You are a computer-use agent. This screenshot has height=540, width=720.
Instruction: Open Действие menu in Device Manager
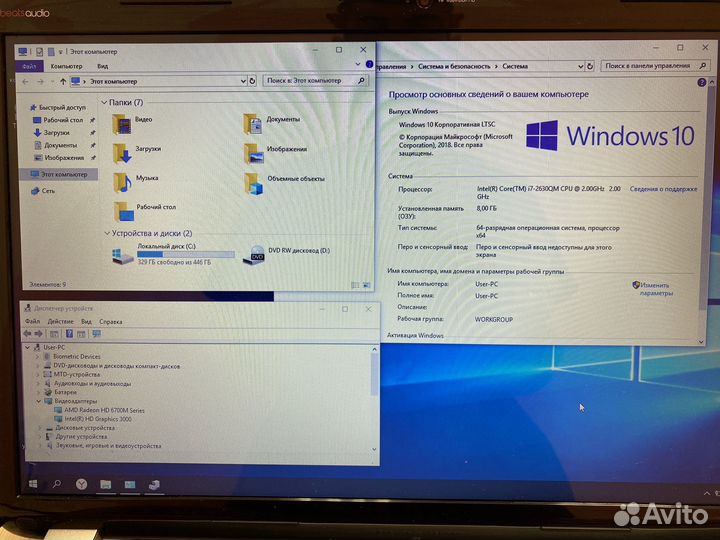point(60,321)
